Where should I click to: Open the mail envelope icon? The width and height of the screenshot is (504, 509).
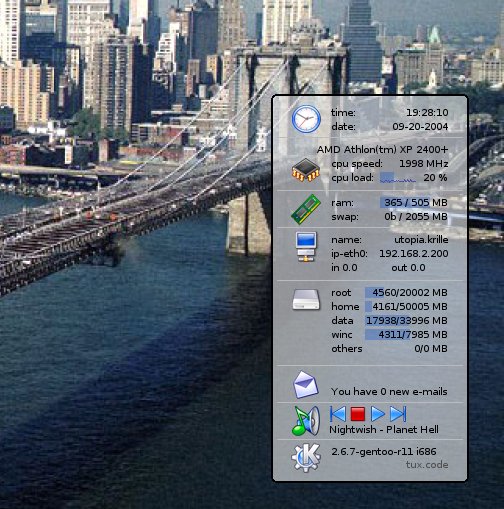pyautogui.click(x=305, y=385)
